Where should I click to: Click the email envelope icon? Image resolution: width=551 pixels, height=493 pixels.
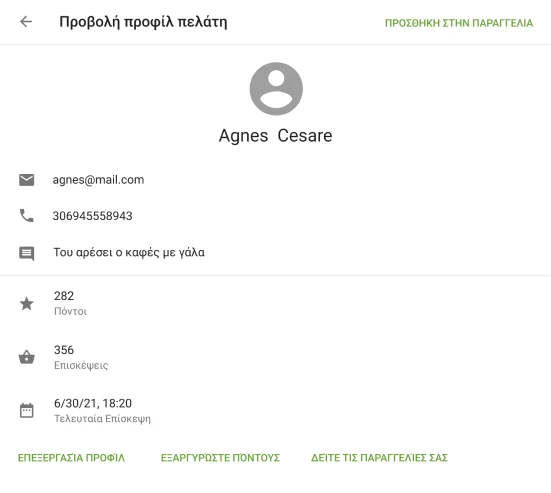coord(26,180)
